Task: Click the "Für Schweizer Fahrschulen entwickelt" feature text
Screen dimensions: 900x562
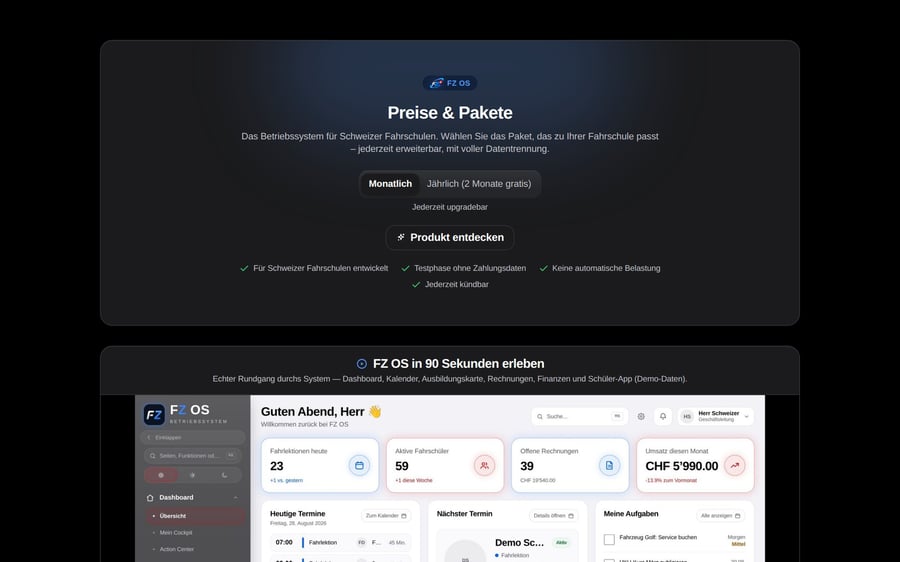Action: 321,268
